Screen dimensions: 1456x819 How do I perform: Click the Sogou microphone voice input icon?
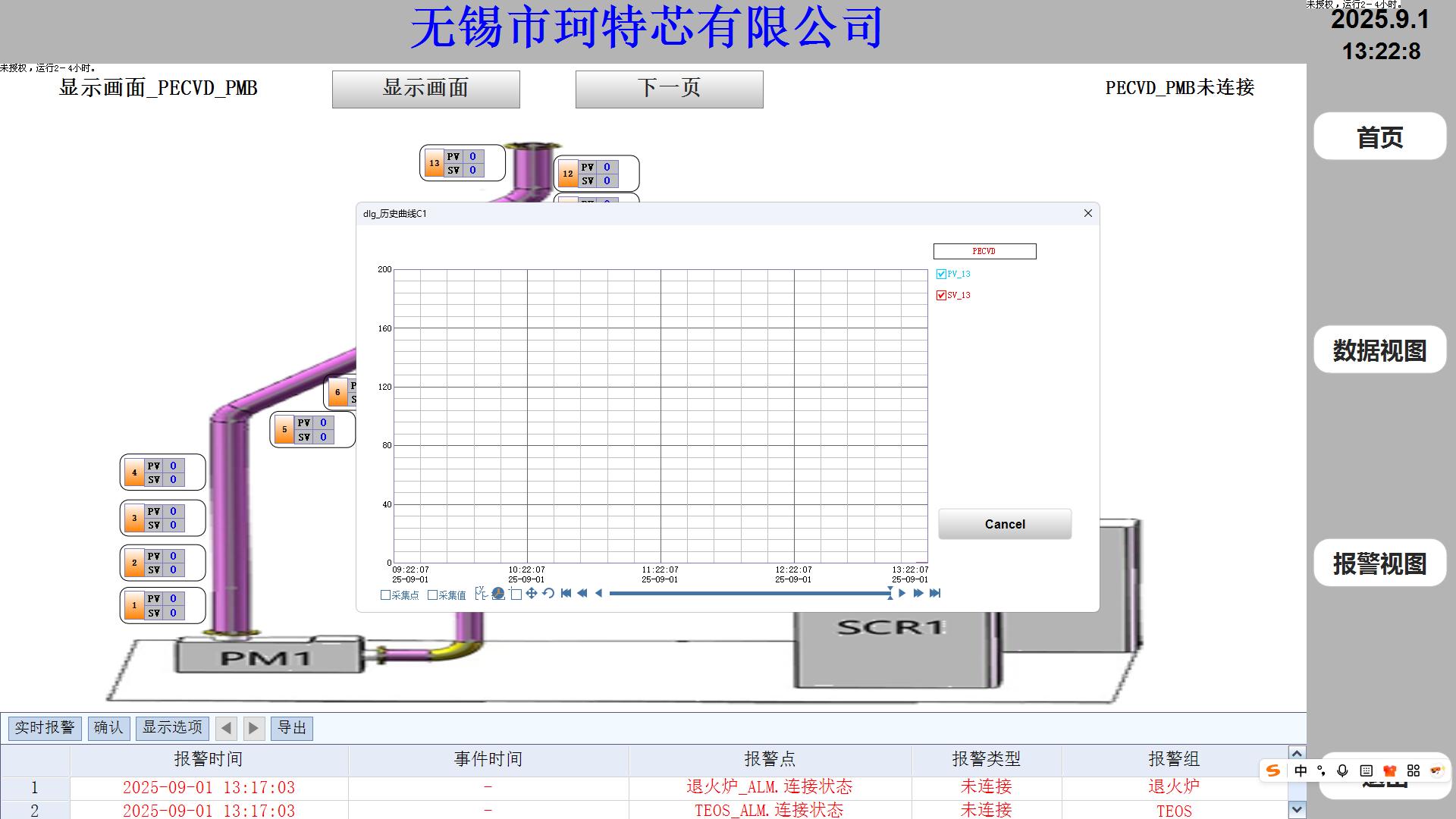pos(1342,770)
